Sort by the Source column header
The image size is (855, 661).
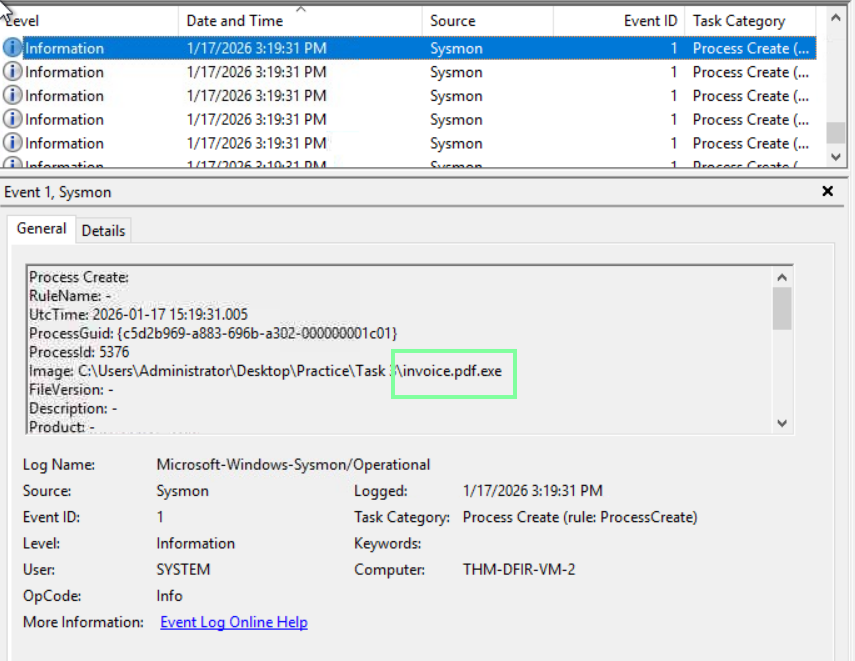point(452,21)
